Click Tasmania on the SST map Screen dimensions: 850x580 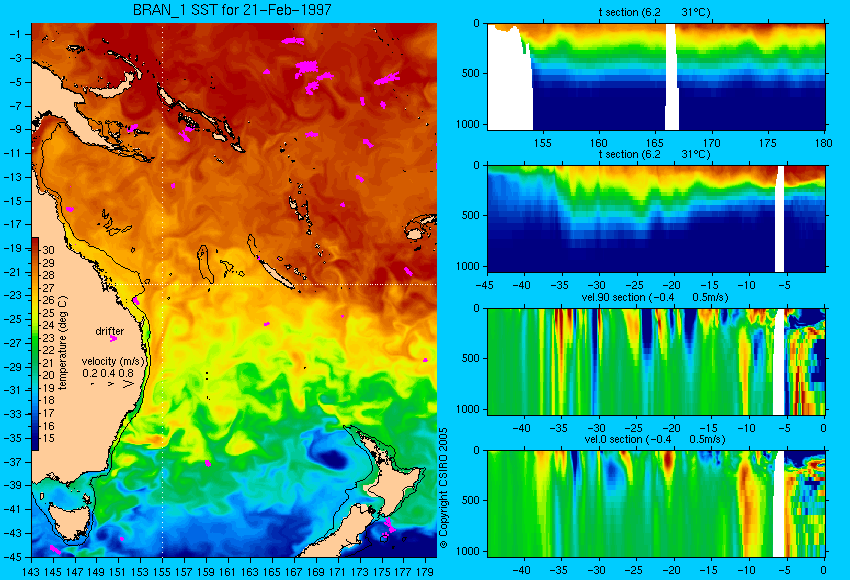(70, 521)
